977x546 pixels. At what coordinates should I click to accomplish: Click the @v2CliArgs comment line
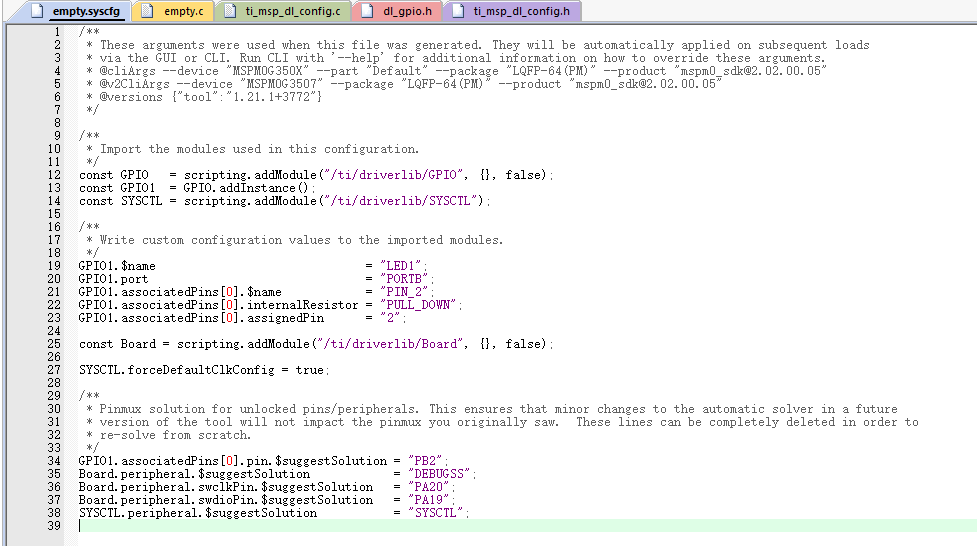(404, 84)
